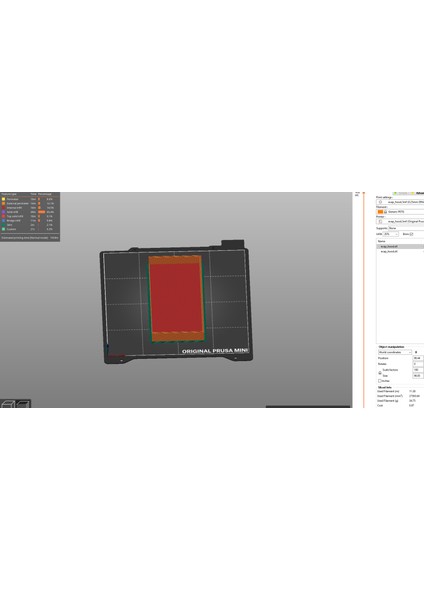Image resolution: width=424 pixels, height=600 pixels.
Task: Open the World coordinates dropdown
Action: click(395, 352)
